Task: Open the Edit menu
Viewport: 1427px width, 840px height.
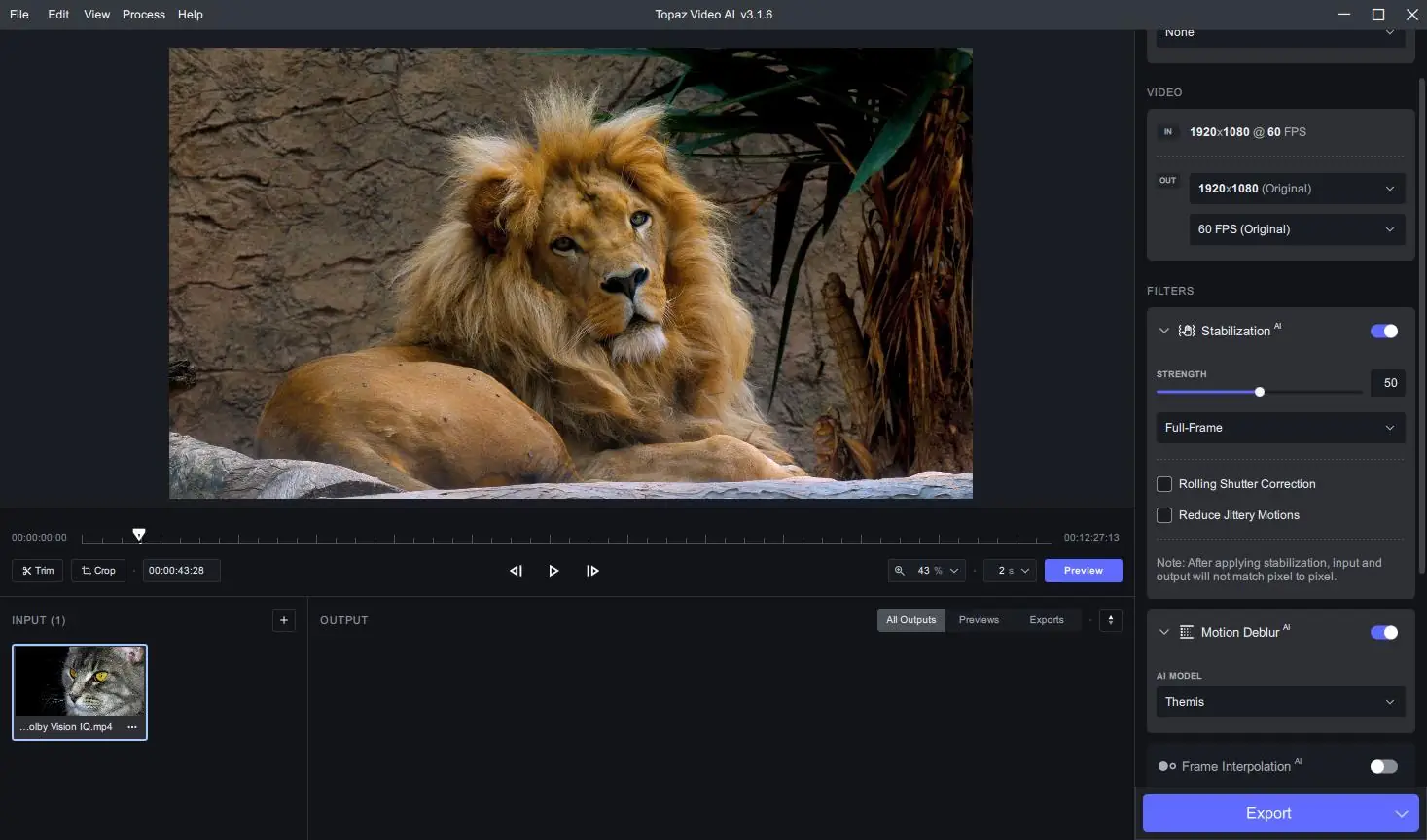Action: pos(58,15)
